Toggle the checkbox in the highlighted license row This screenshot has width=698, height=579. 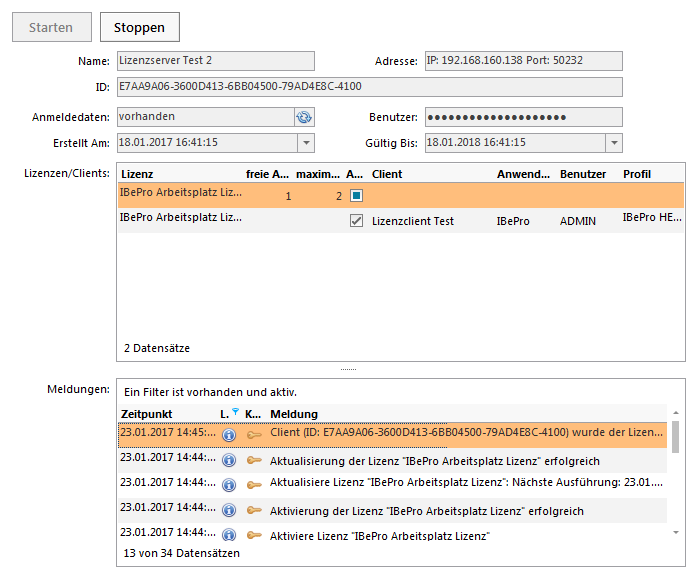[x=356, y=195]
